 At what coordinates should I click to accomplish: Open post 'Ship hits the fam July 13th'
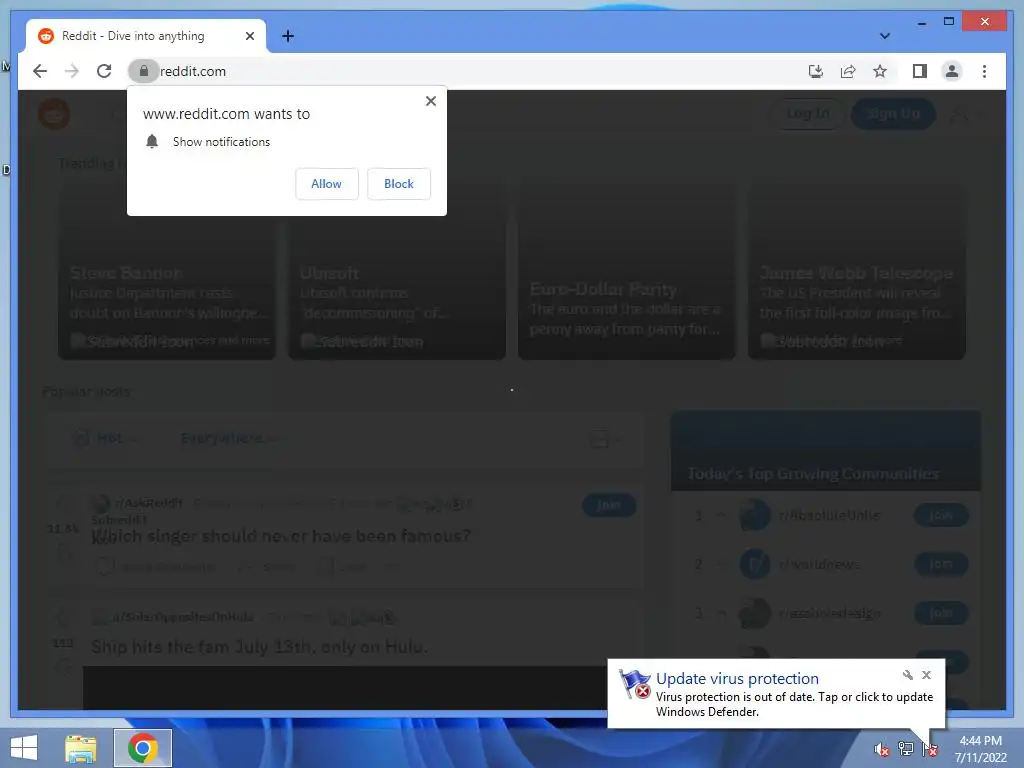coord(259,647)
